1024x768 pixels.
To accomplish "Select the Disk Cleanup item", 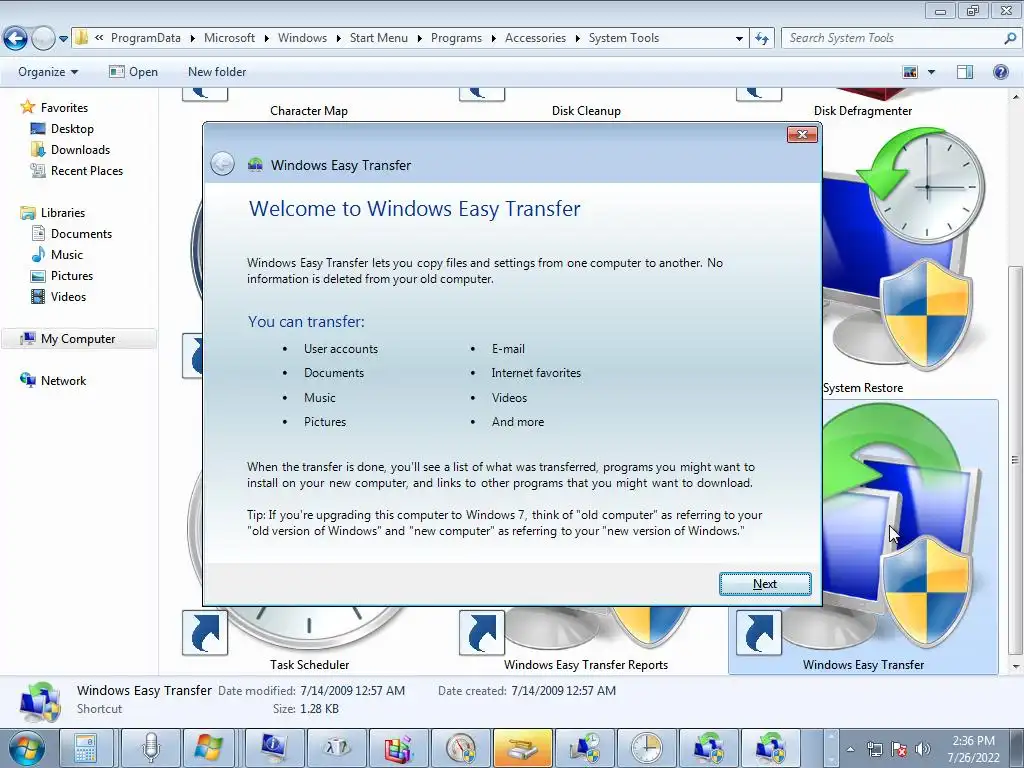I will [586, 111].
